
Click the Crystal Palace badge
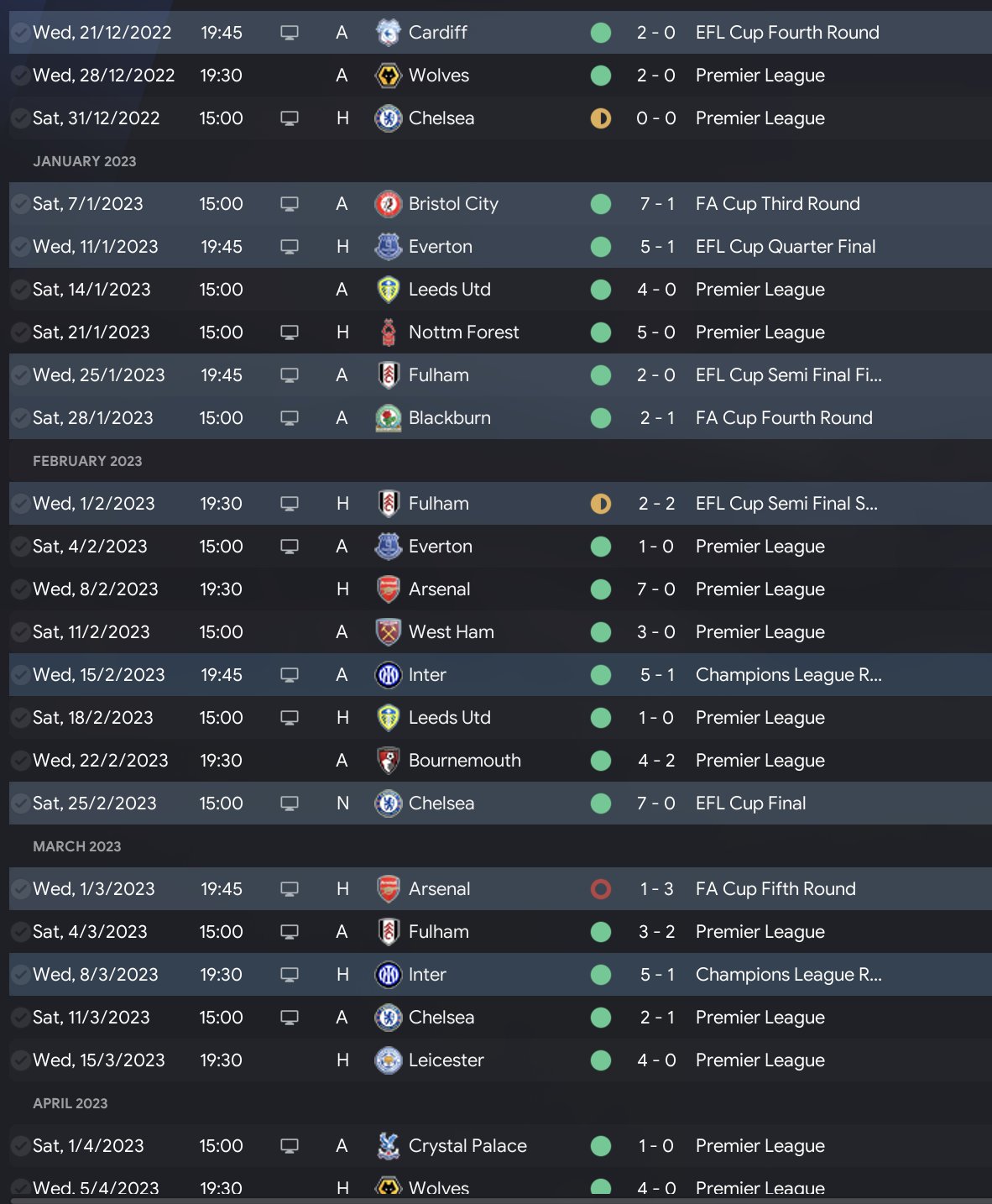click(x=388, y=1146)
